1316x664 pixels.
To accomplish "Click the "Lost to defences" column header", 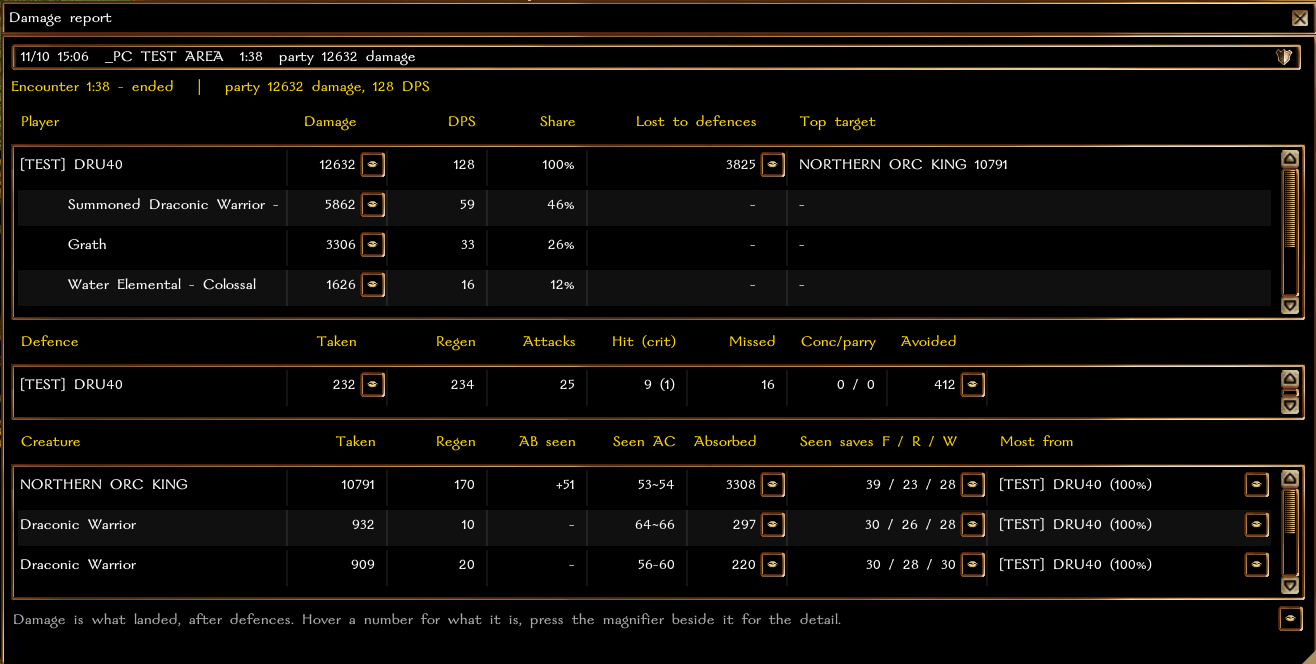I will coord(696,122).
